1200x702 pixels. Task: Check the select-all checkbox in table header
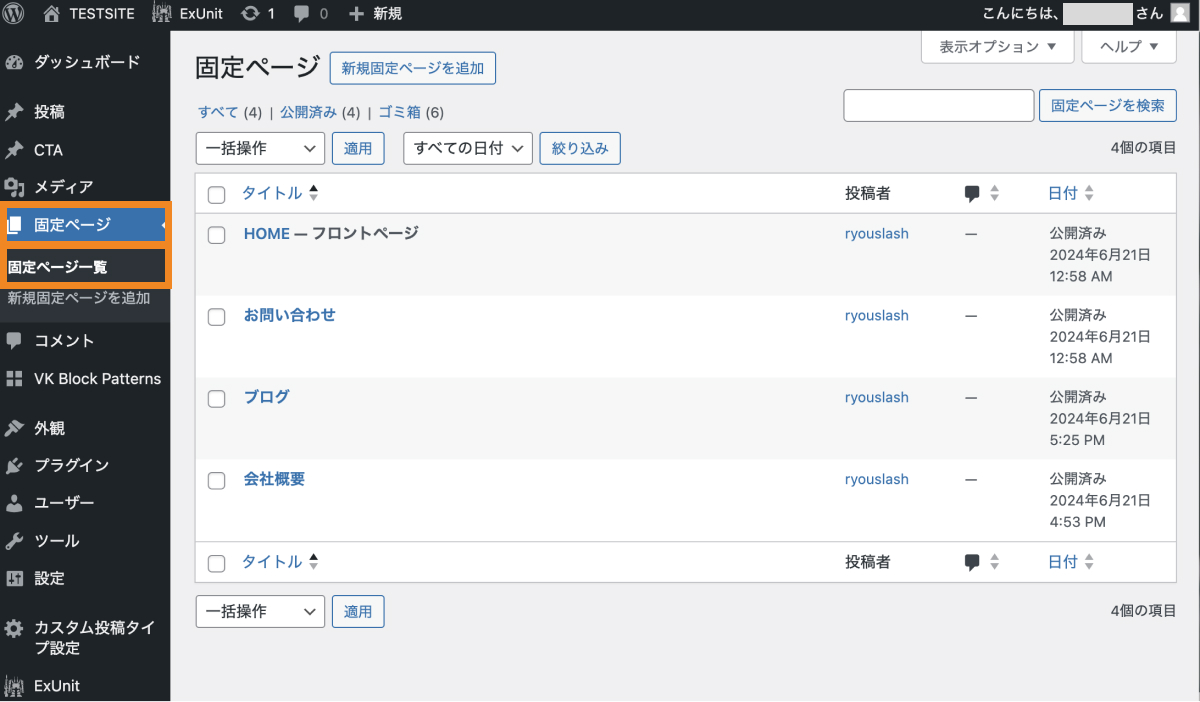click(216, 194)
